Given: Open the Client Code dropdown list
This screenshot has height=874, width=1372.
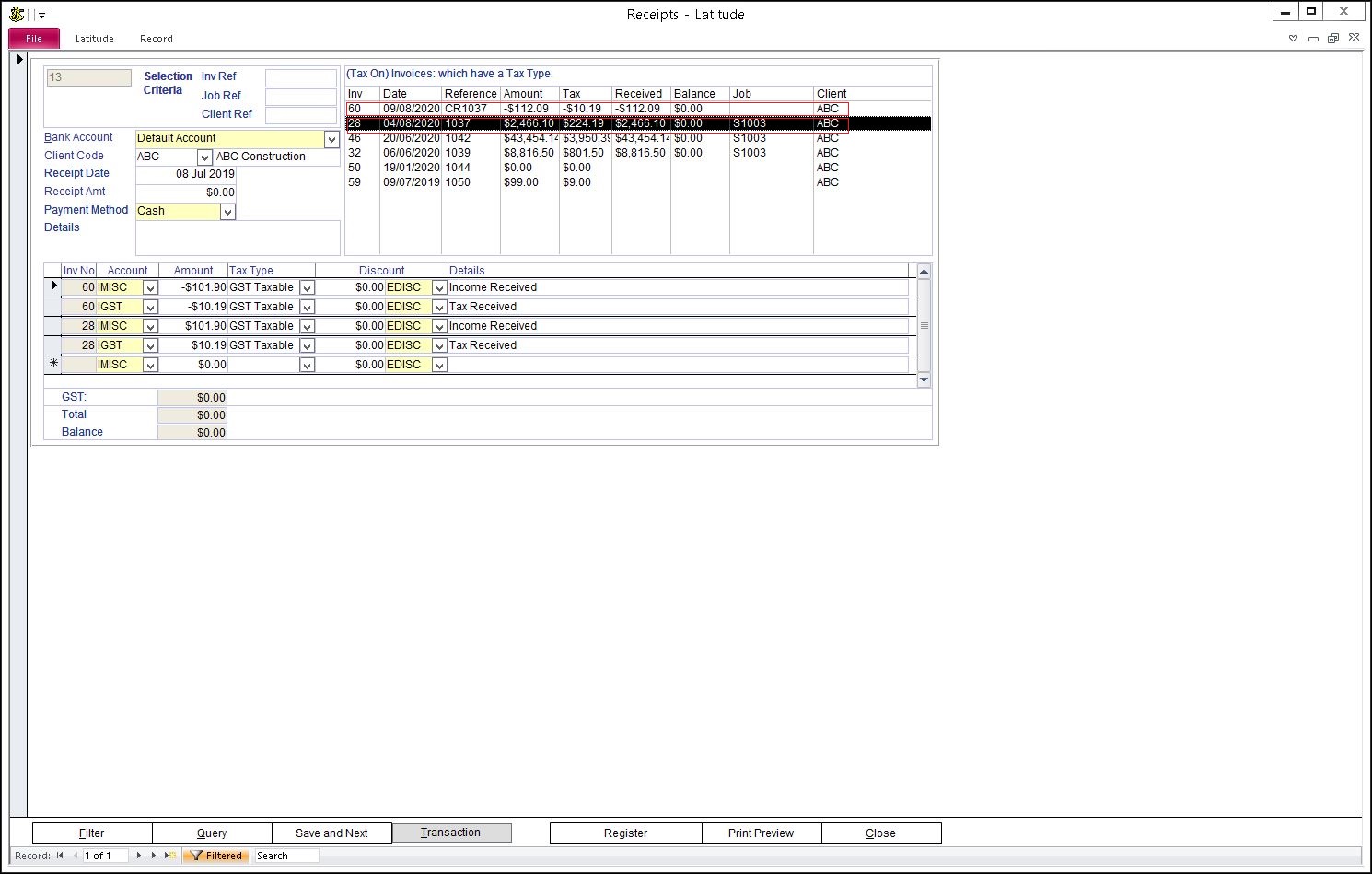Looking at the screenshot, I should pos(204,157).
